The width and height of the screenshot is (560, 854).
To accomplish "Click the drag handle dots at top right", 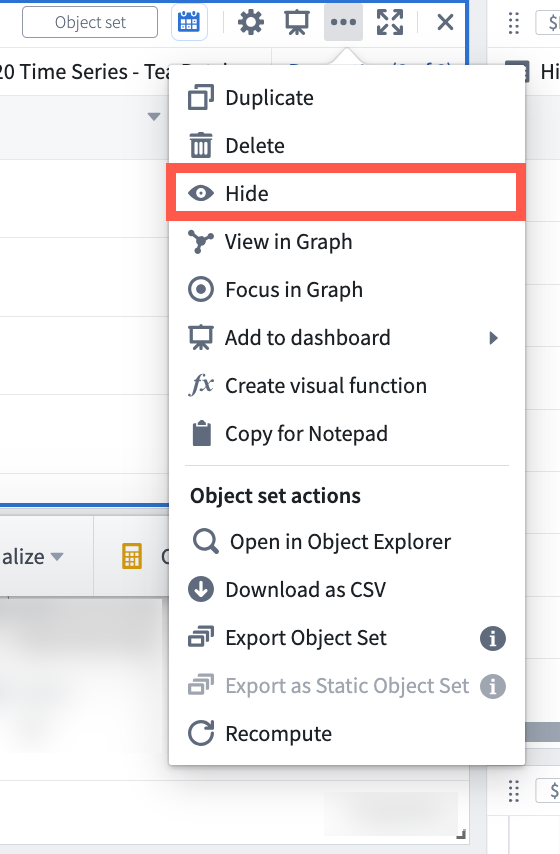I will pyautogui.click(x=514, y=23).
